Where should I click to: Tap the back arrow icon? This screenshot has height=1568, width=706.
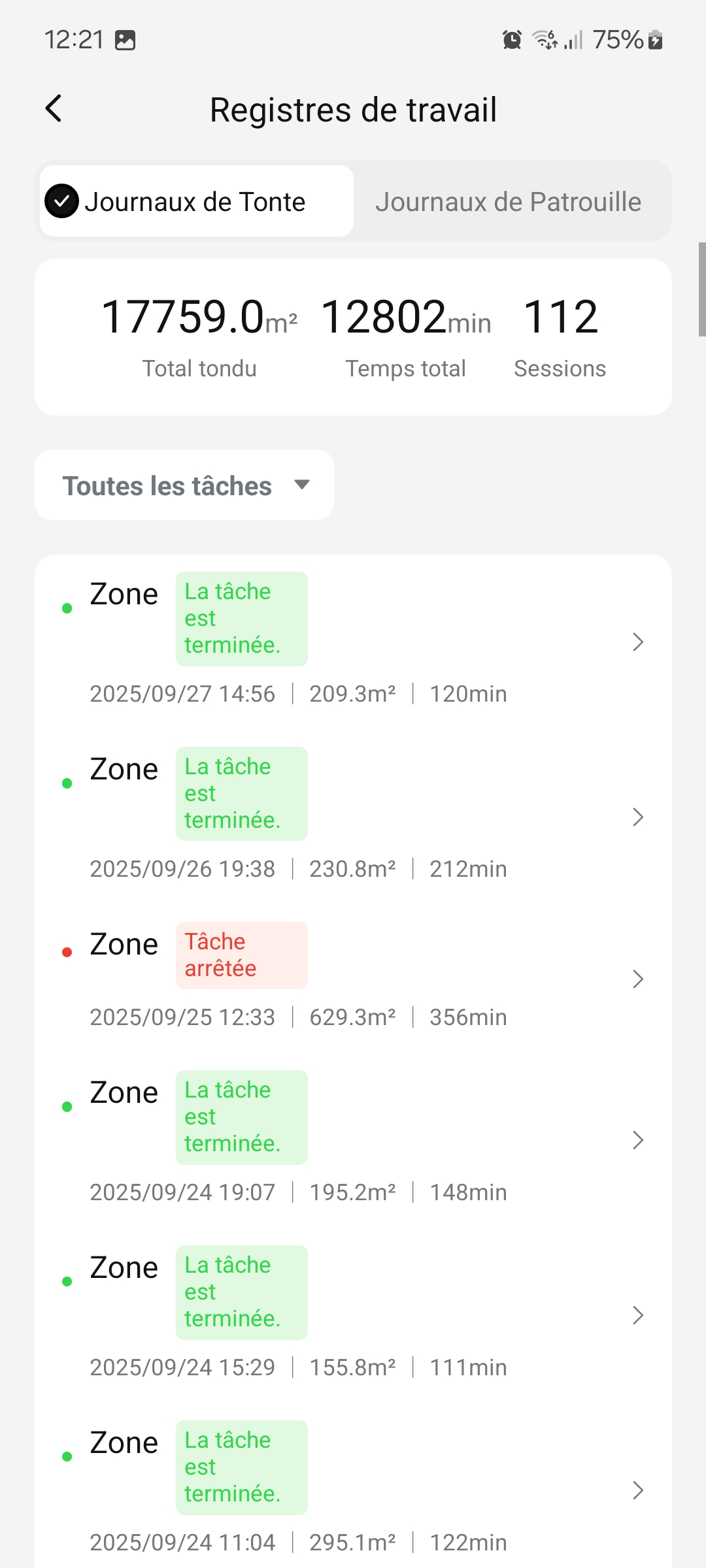[x=54, y=108]
